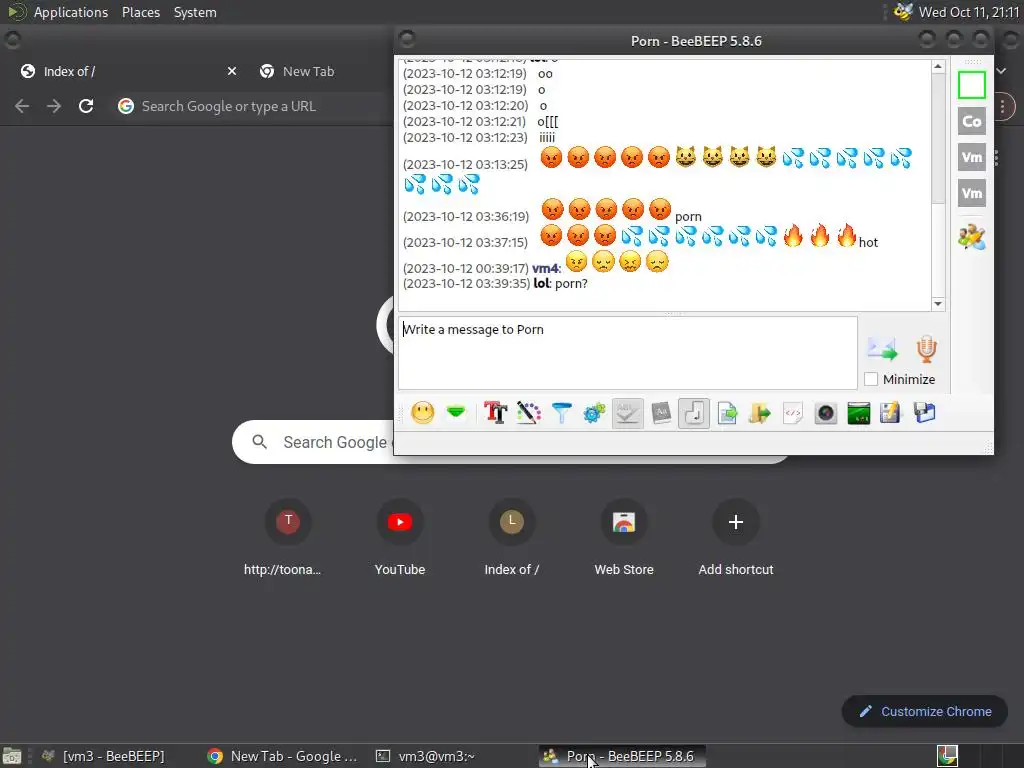Open Chrome's tab search chevron
The width and height of the screenshot is (1024, 768).
pyautogui.click(x=1001, y=71)
